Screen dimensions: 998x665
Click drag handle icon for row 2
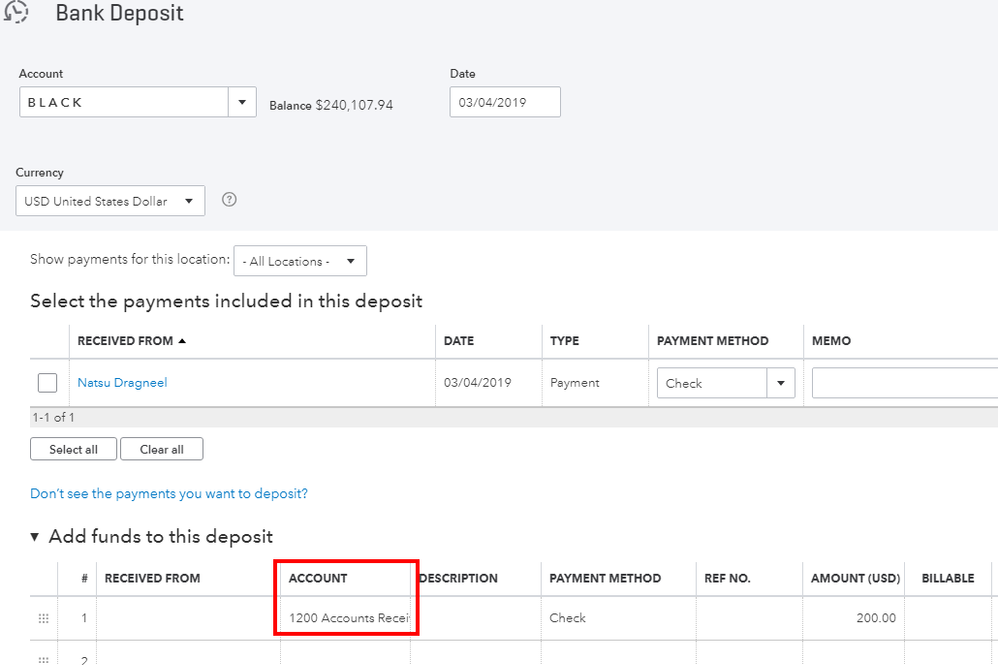pyautogui.click(x=43, y=658)
